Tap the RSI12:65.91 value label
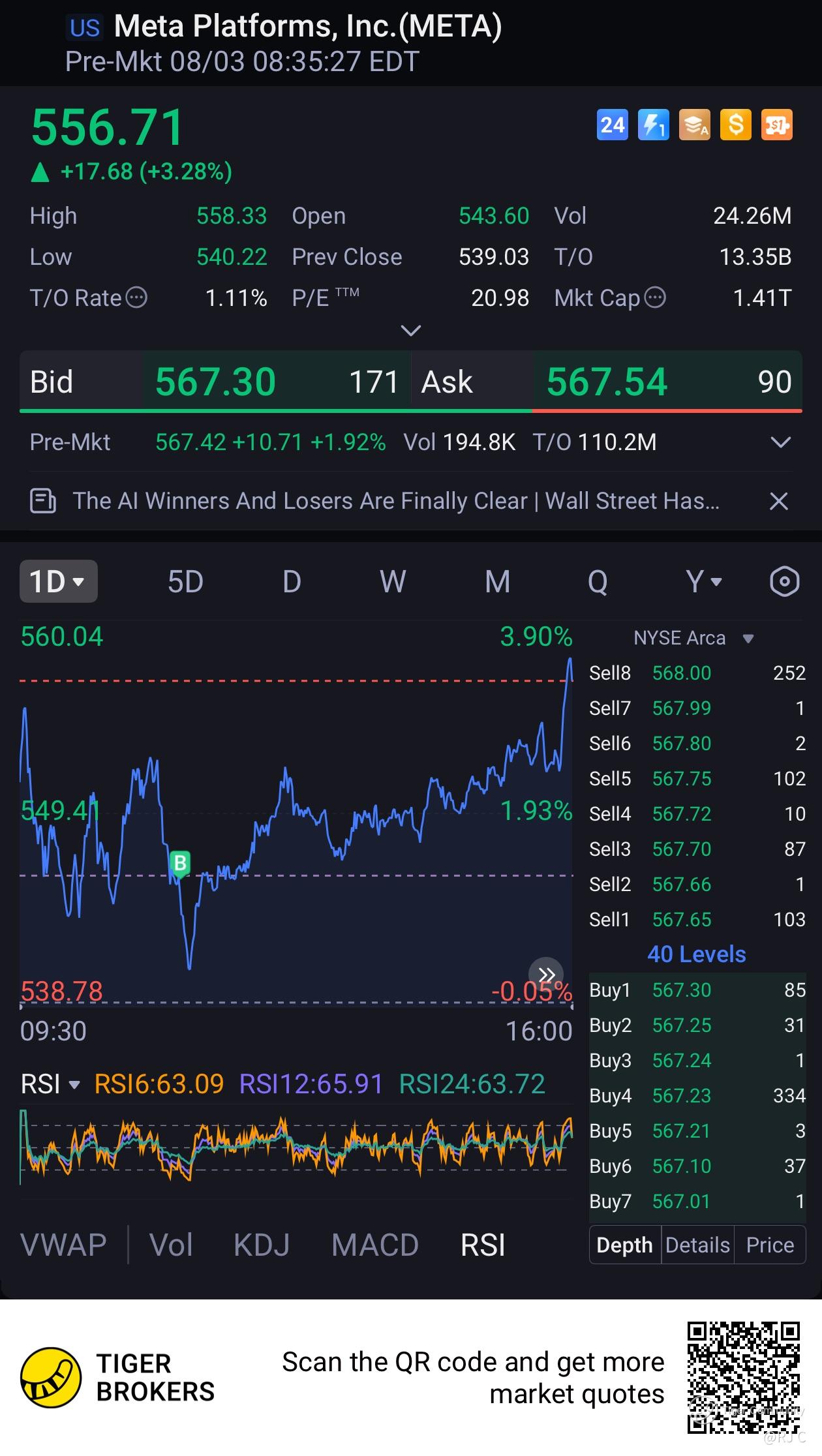822x1456 pixels. point(311,1084)
